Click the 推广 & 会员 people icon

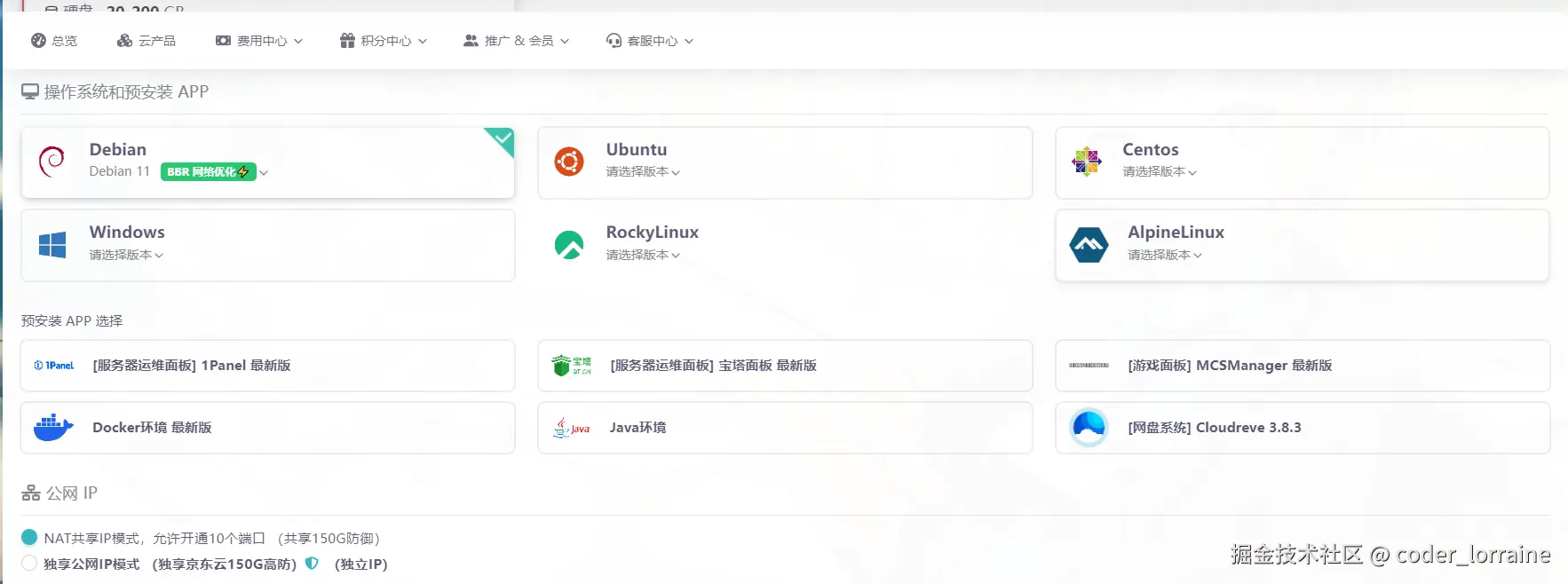point(471,41)
